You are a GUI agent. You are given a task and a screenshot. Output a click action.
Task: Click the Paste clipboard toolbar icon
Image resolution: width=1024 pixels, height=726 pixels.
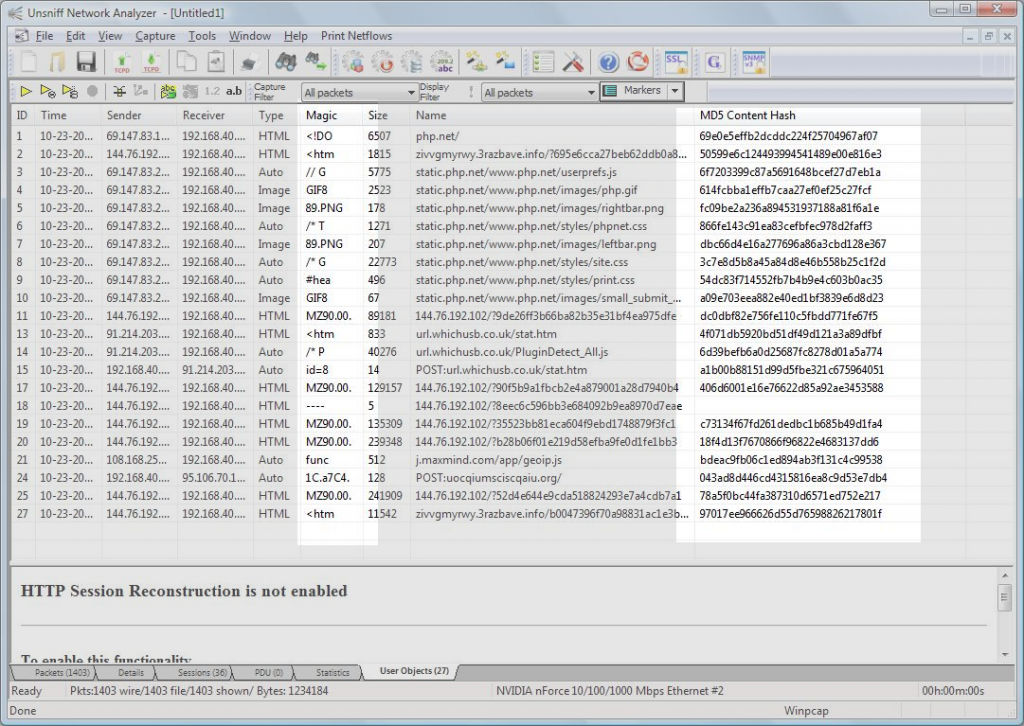[x=216, y=62]
